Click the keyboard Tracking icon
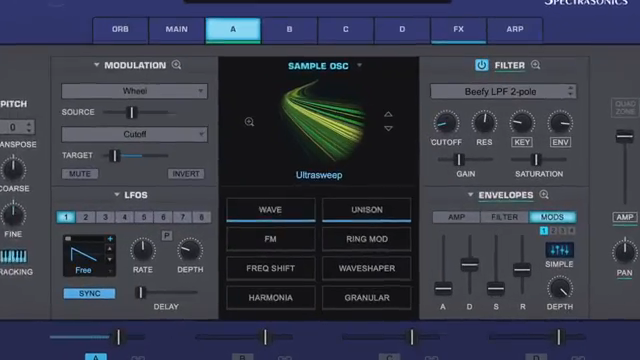 tap(13, 256)
